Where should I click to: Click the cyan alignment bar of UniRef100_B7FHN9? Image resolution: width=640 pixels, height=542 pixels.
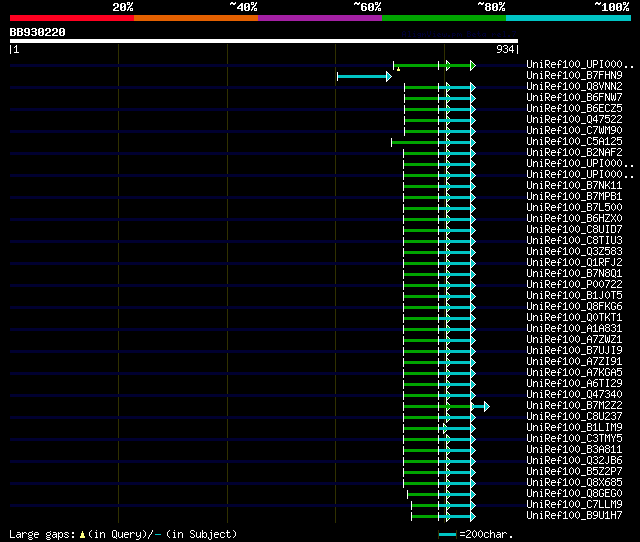coord(364,76)
